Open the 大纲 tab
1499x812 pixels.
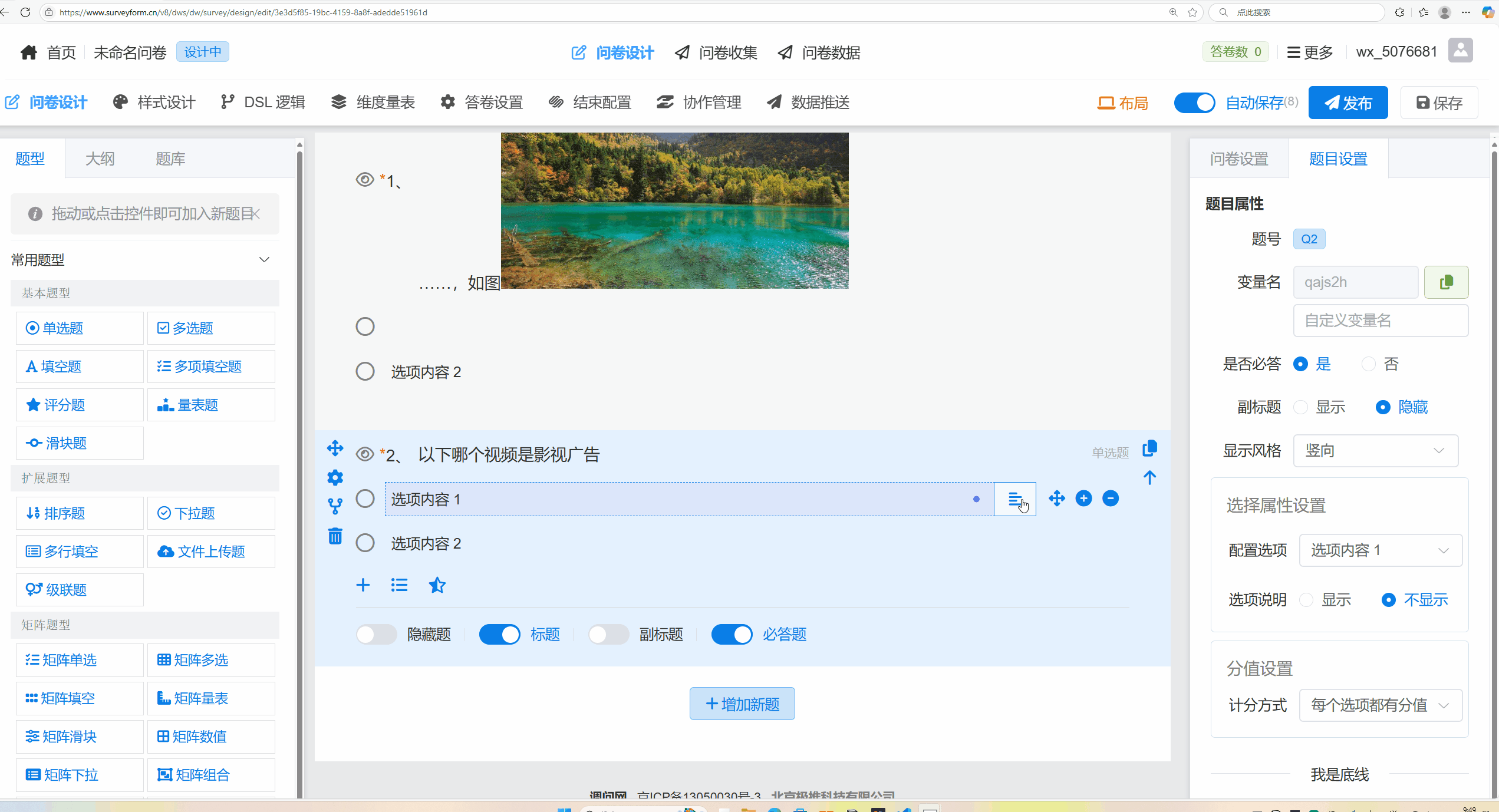coord(100,159)
